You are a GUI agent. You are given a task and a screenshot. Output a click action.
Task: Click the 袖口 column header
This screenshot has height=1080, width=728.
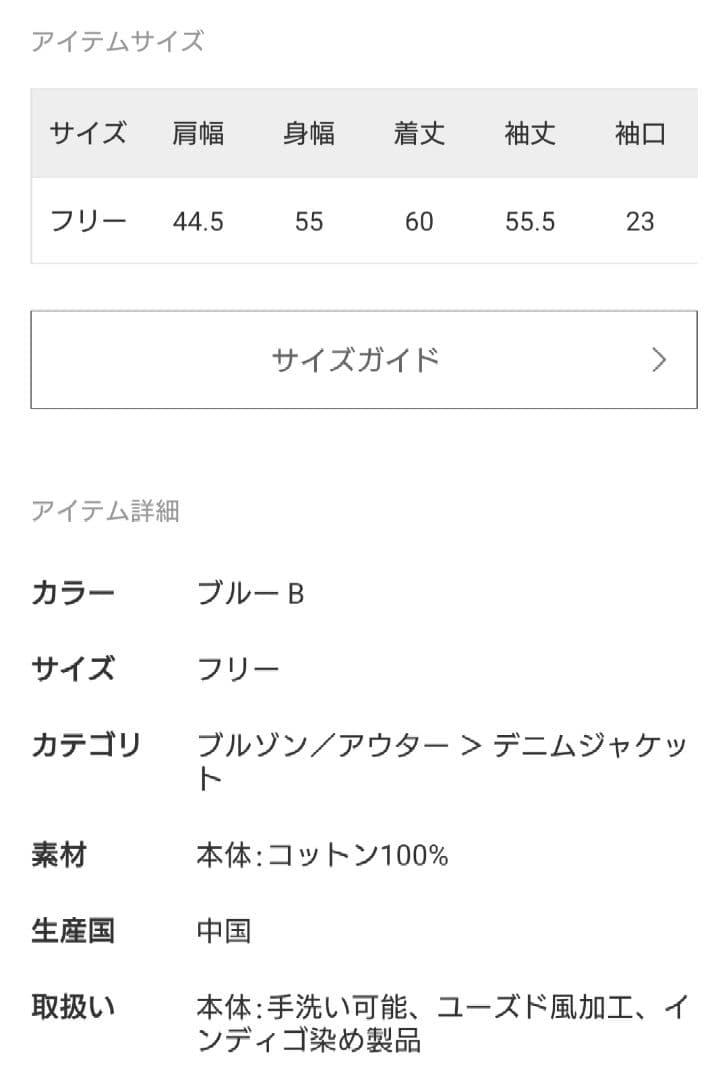click(x=640, y=133)
